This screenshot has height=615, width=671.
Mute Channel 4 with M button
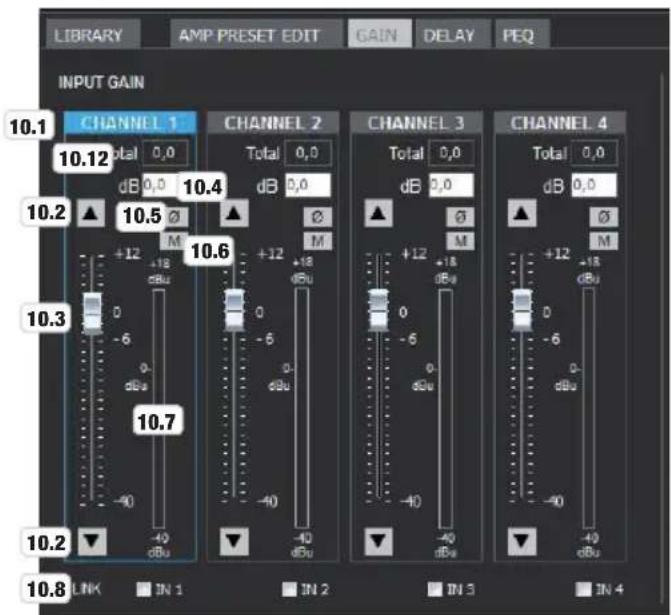tap(603, 241)
